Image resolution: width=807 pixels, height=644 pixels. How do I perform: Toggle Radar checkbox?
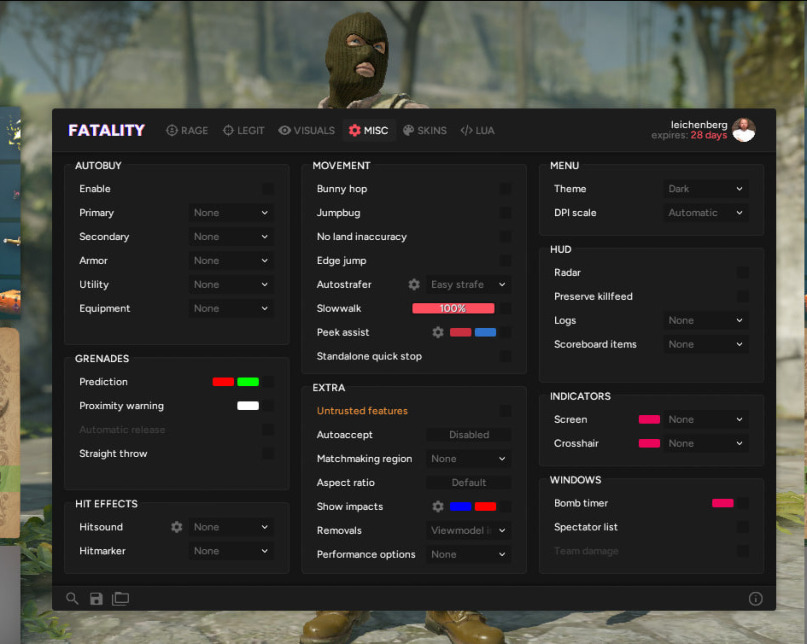[743, 272]
